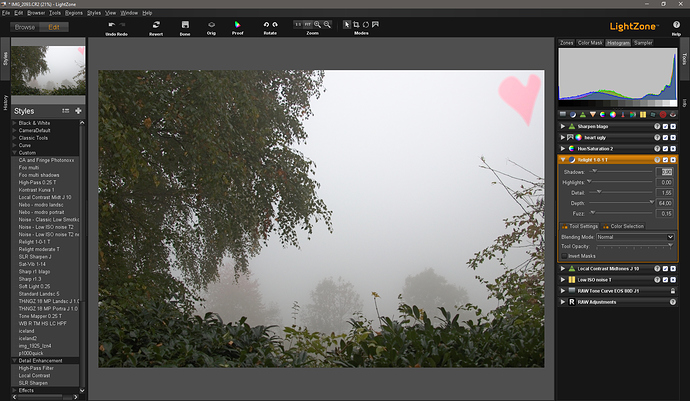This screenshot has height=401, width=690.
Task: Revert the image using the Revert icon
Action: tap(156, 25)
